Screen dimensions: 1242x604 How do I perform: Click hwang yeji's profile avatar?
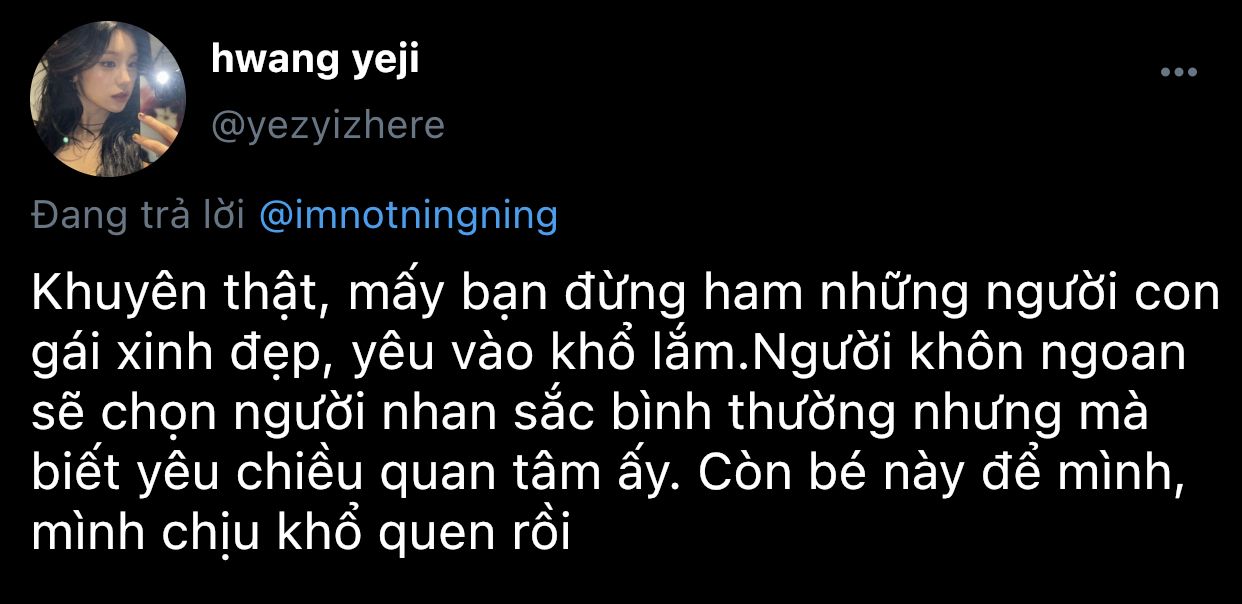click(x=108, y=99)
